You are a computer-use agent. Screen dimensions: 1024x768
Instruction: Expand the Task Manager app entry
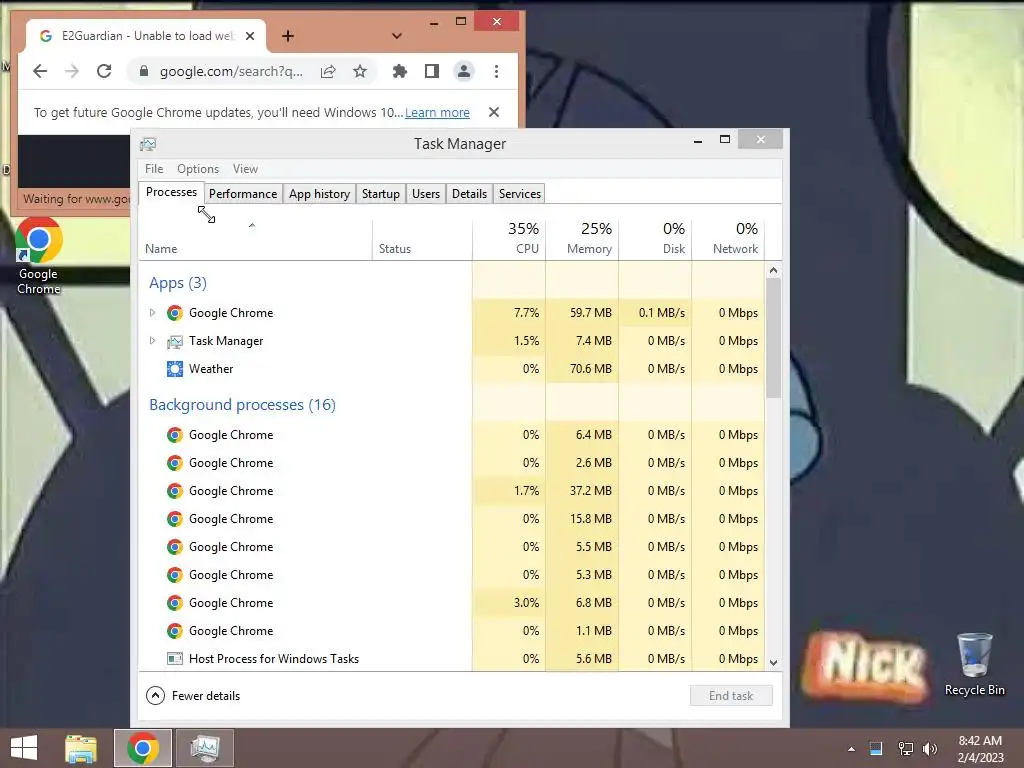[x=152, y=341]
